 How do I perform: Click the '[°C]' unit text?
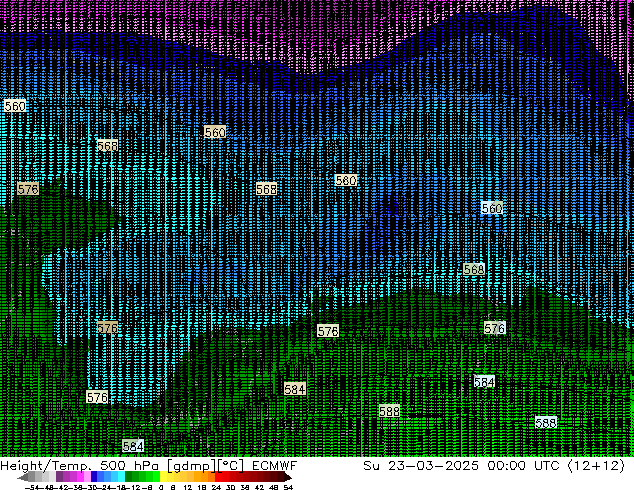tap(231, 466)
